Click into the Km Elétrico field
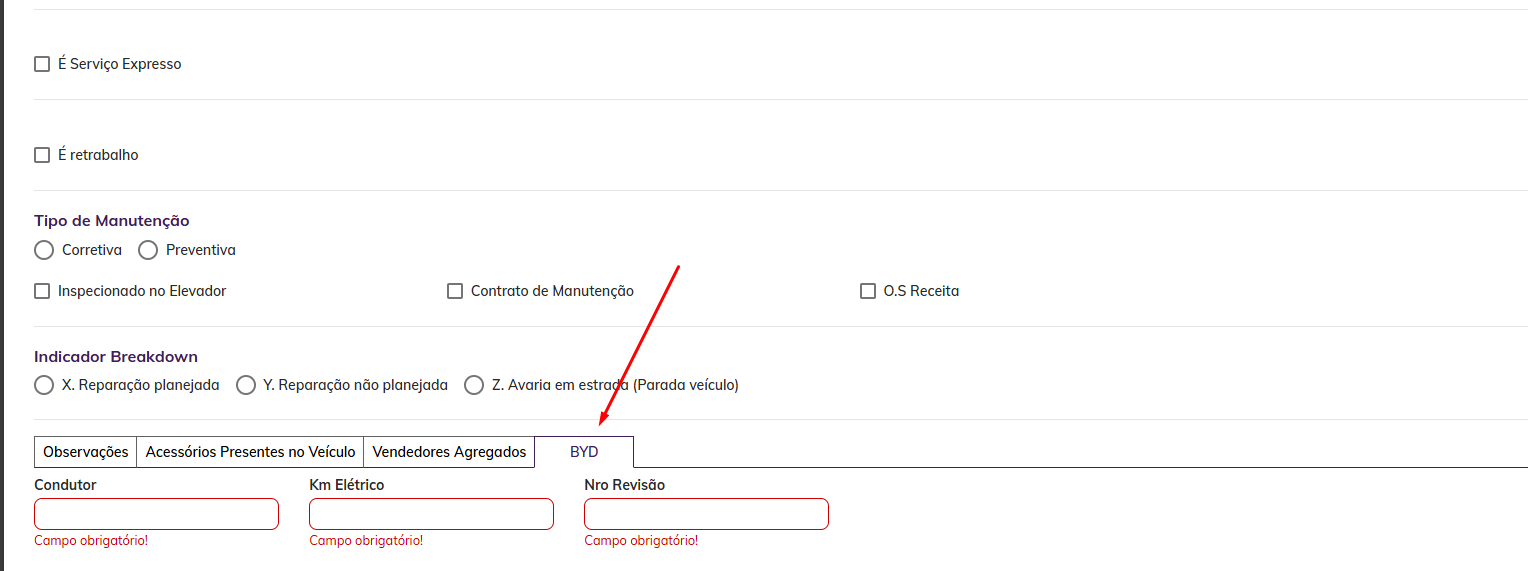The height and width of the screenshot is (571, 1528). (431, 514)
